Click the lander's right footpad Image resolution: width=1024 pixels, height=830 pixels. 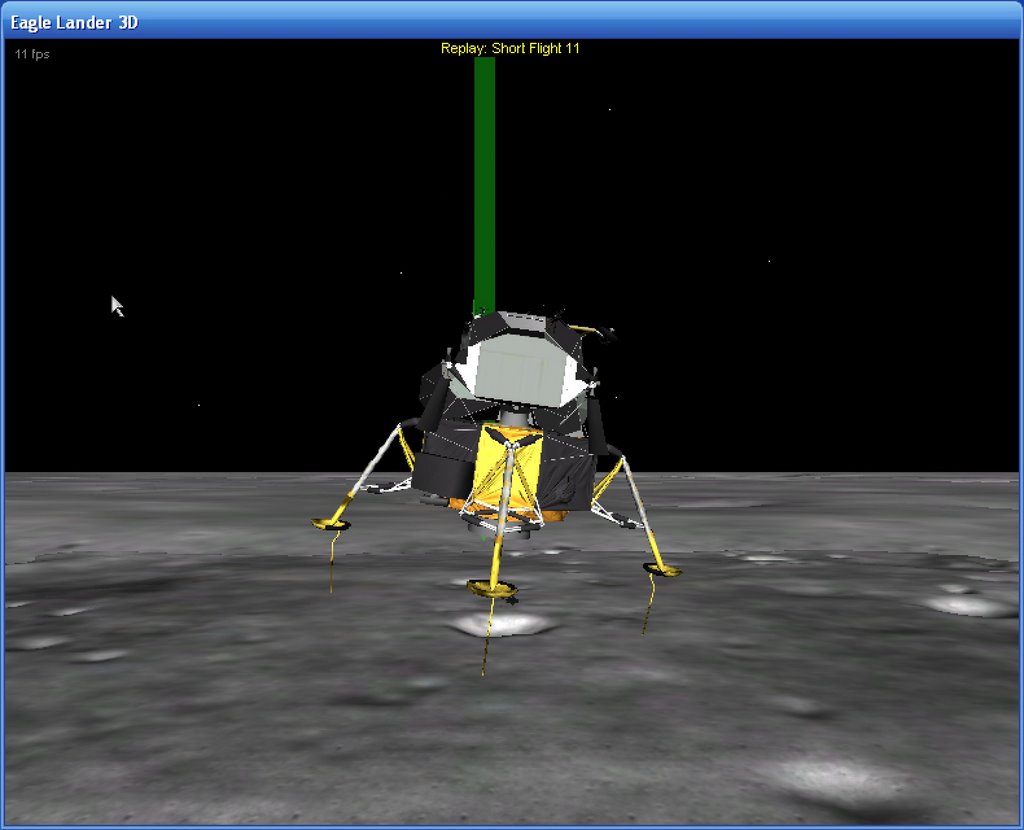(x=663, y=569)
